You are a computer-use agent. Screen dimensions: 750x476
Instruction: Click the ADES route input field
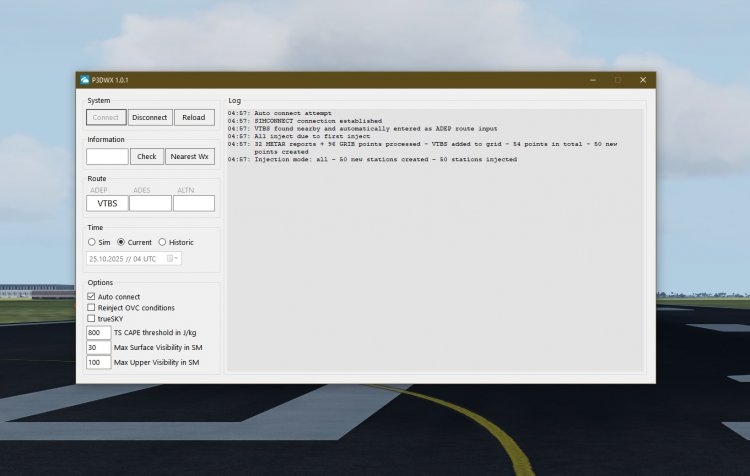[150, 203]
